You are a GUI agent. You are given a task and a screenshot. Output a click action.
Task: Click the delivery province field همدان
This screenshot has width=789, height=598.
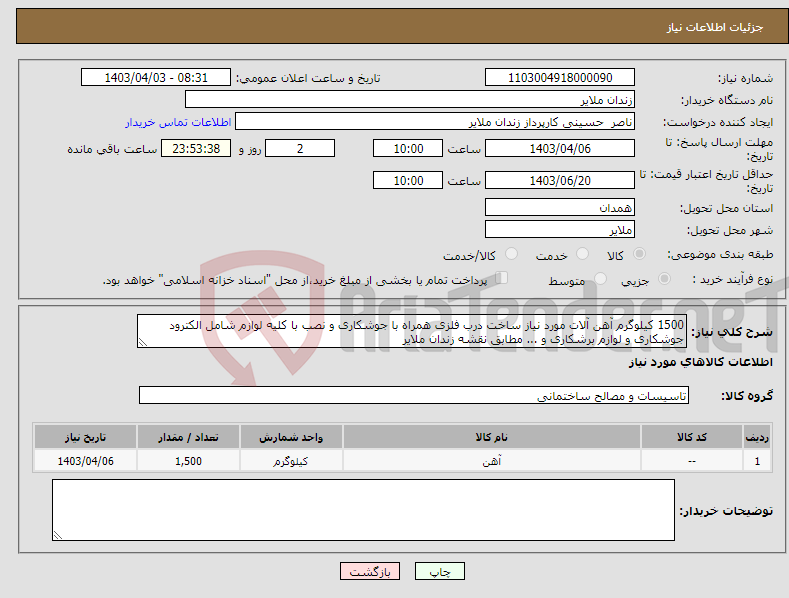pyautogui.click(x=560, y=207)
